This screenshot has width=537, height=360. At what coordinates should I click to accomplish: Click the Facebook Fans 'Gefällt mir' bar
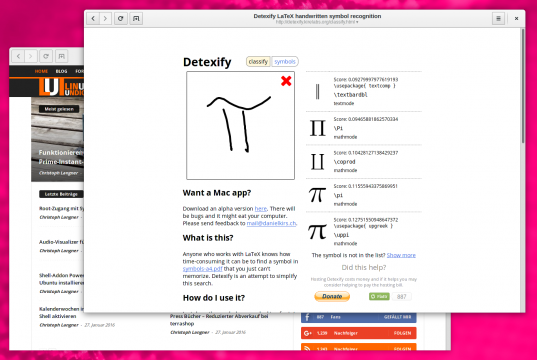point(359,318)
